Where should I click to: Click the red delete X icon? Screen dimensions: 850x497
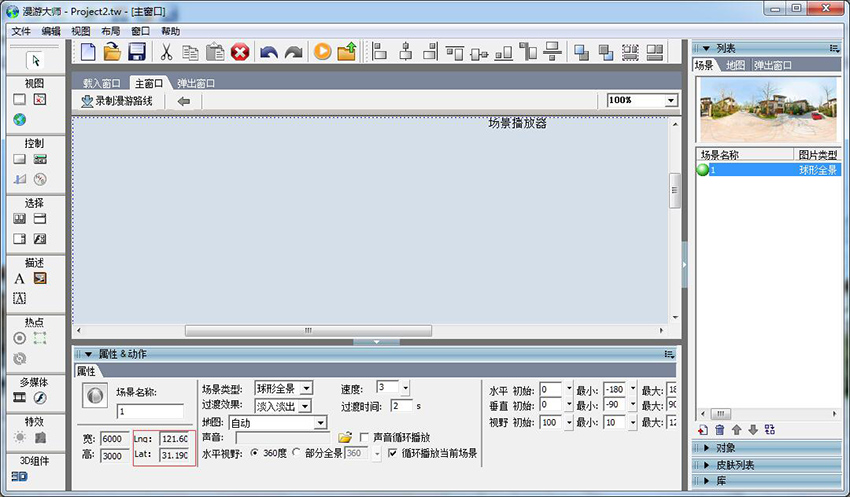[x=240, y=52]
